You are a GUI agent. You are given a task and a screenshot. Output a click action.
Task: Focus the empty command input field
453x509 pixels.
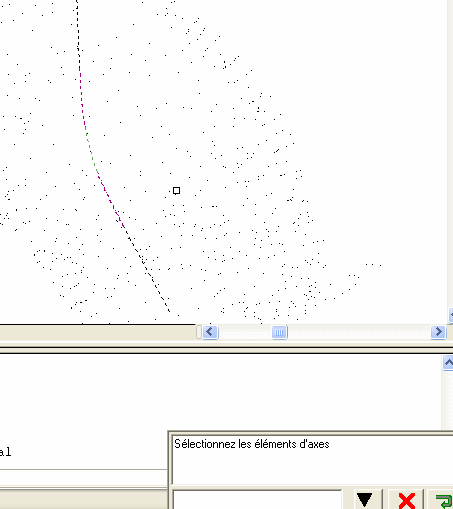pos(257,500)
